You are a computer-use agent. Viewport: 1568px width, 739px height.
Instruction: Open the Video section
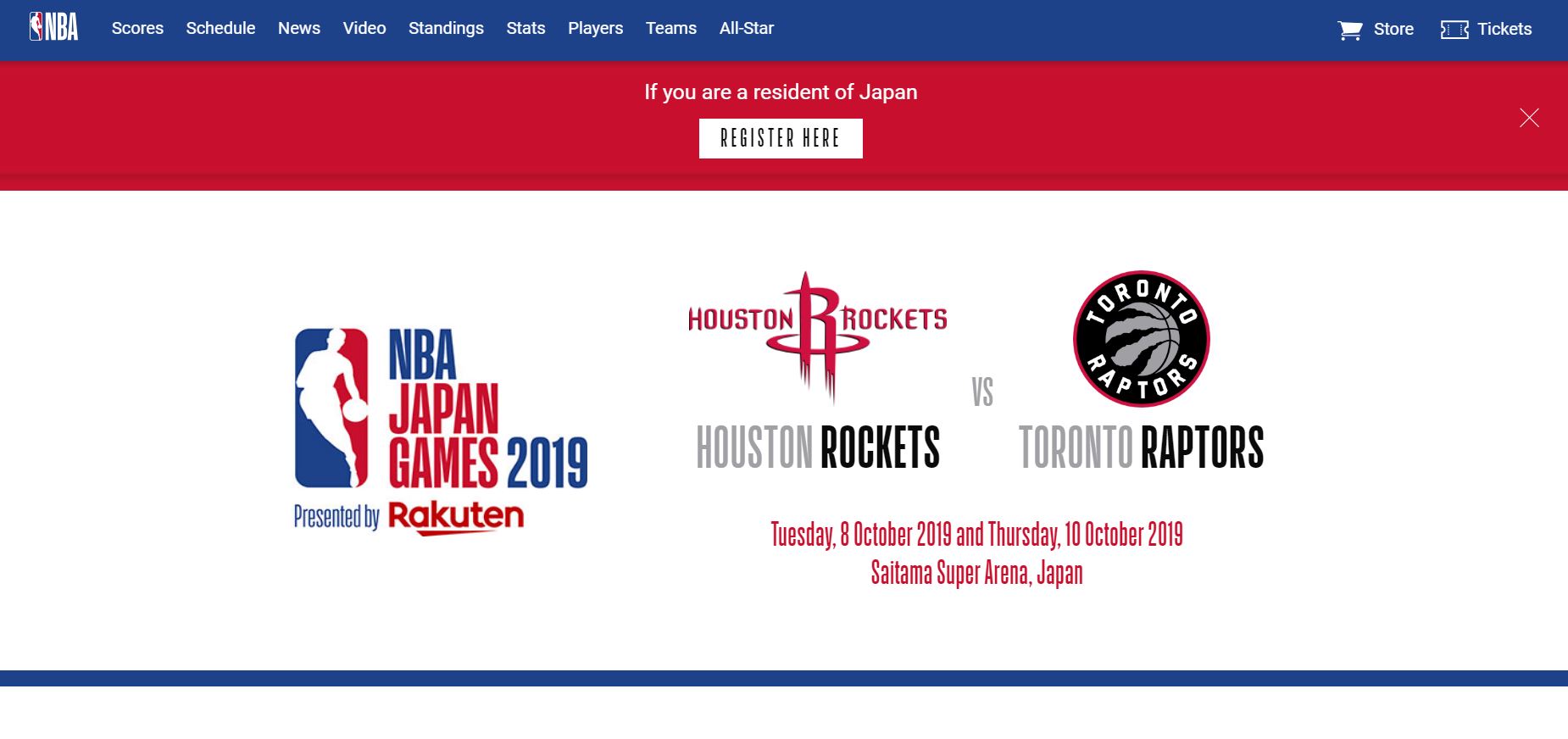coord(364,28)
